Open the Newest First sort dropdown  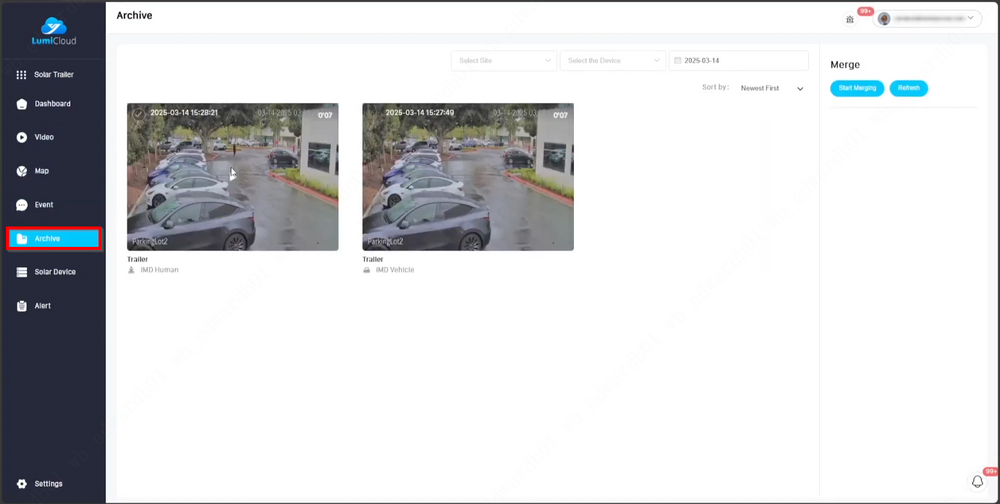click(x=771, y=88)
